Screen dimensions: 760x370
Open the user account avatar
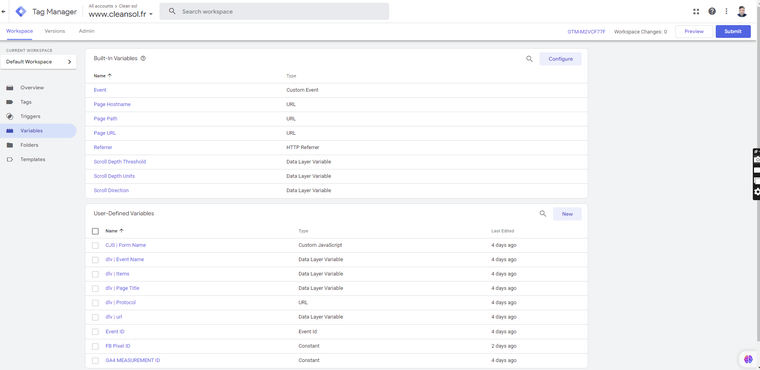742,12
